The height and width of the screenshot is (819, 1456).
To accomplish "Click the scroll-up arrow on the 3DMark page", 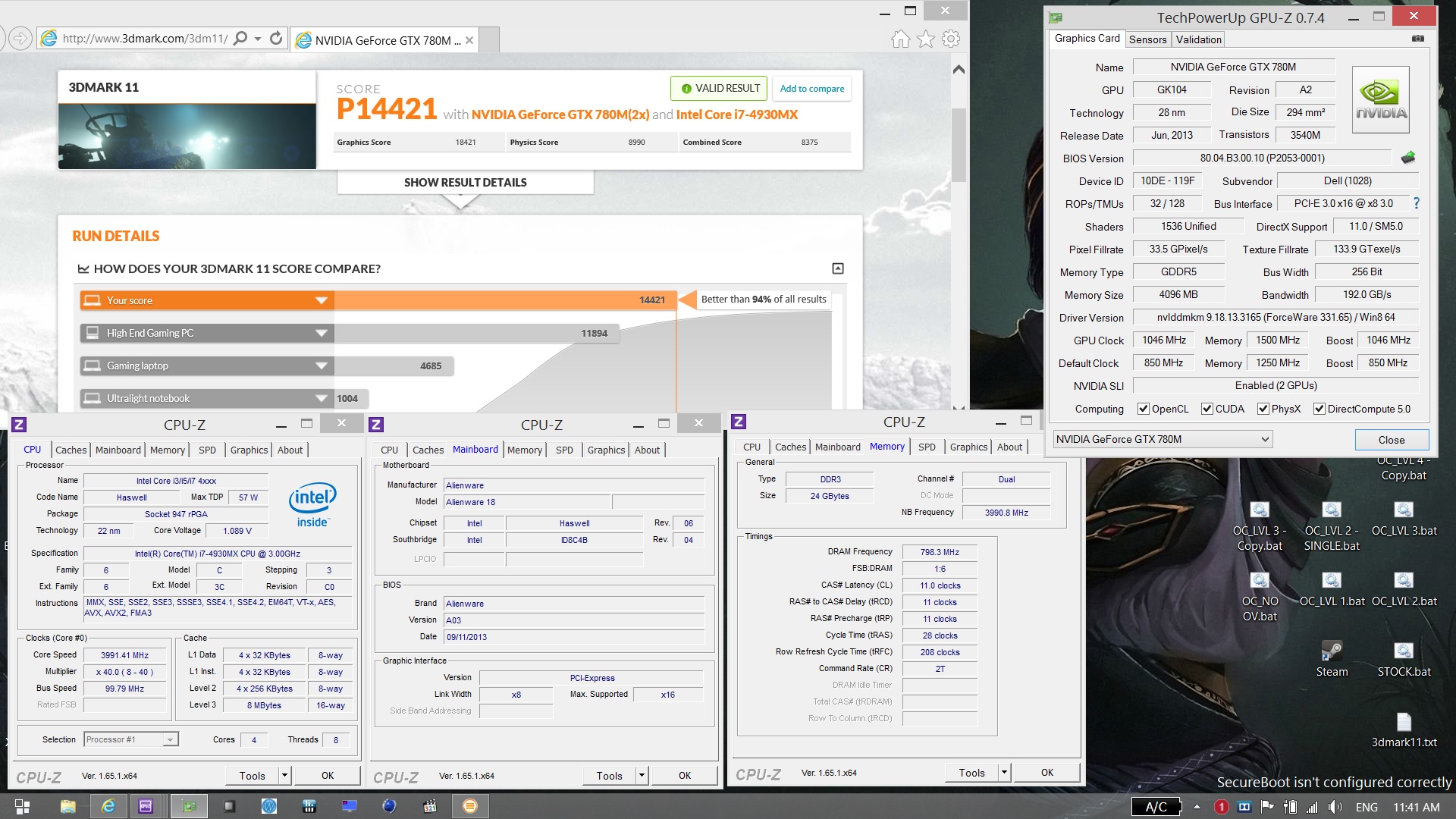I will (x=959, y=69).
